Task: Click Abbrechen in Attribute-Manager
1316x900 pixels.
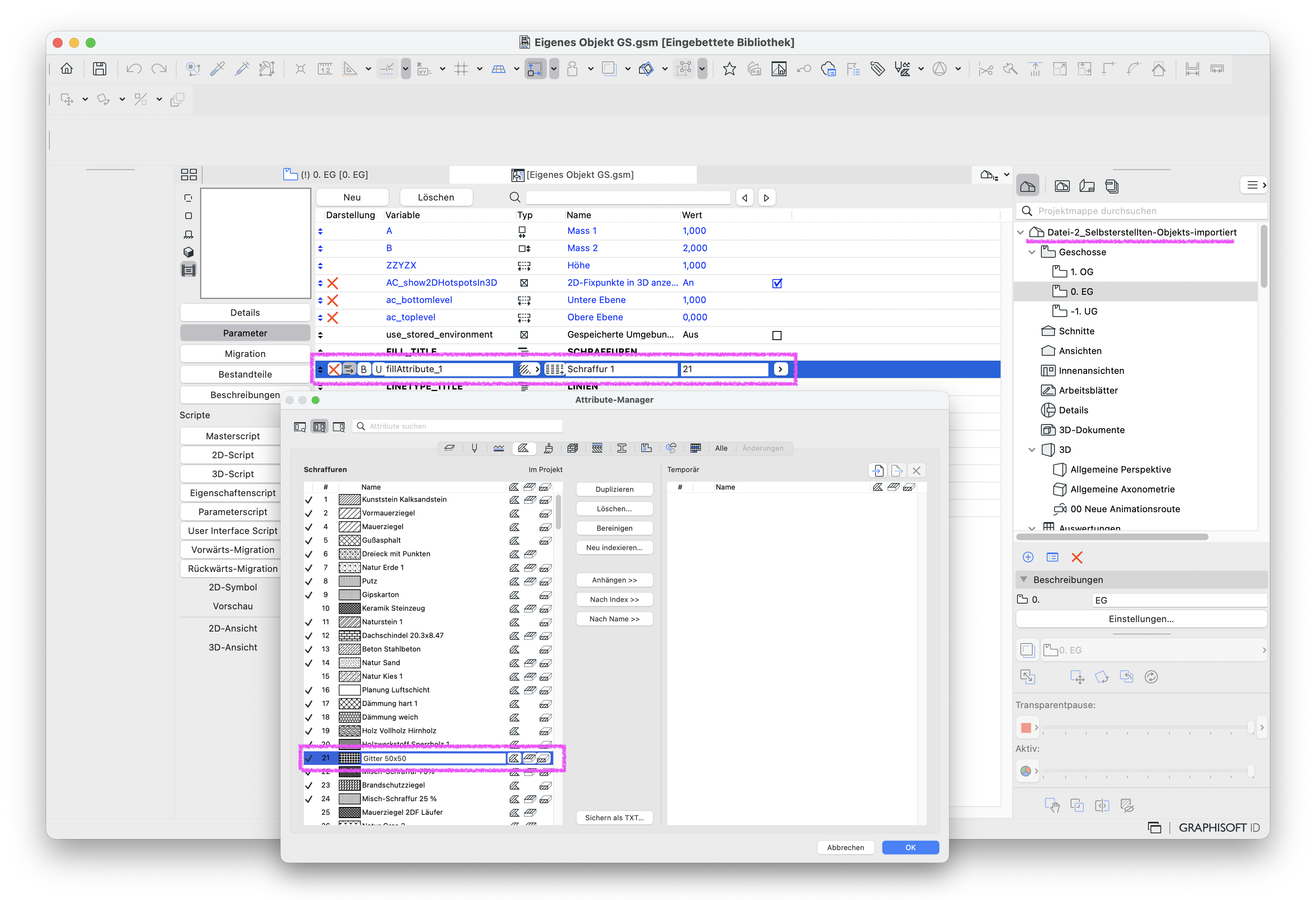Action: click(x=845, y=847)
